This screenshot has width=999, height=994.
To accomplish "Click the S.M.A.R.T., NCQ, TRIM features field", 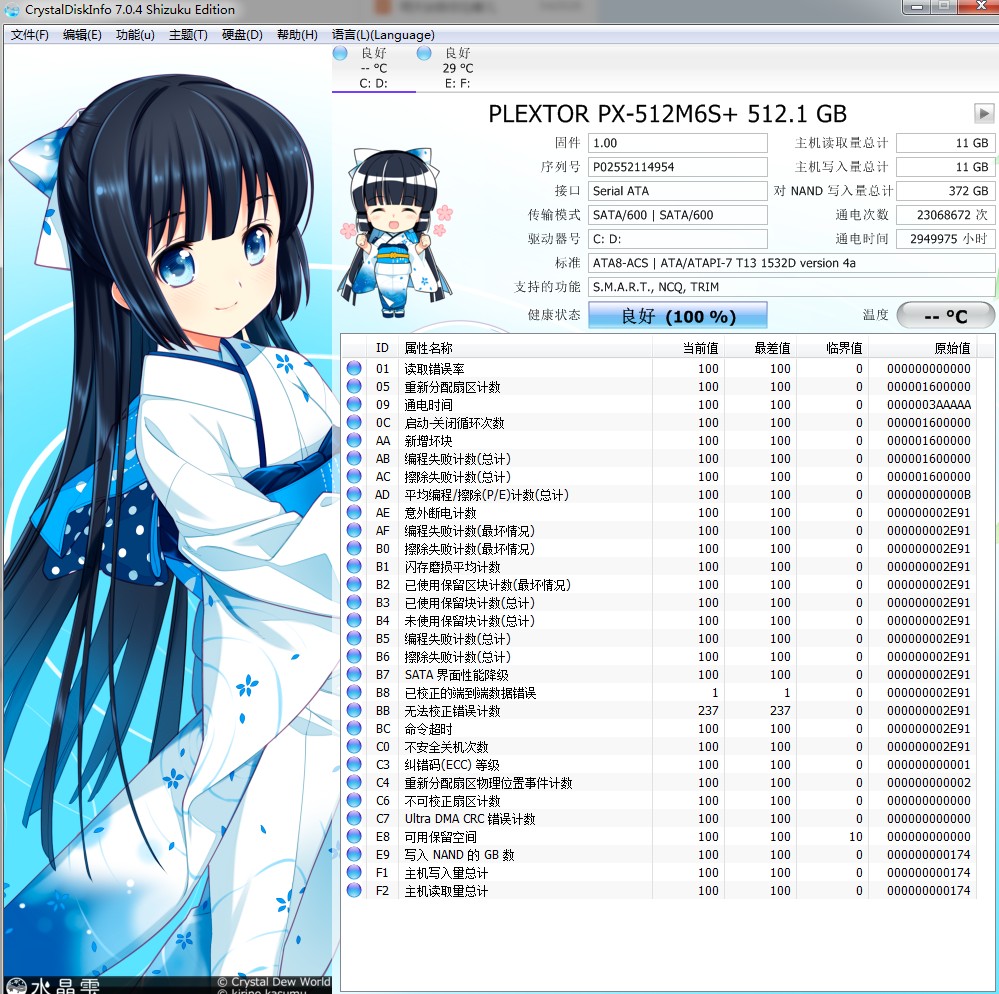I will (791, 287).
